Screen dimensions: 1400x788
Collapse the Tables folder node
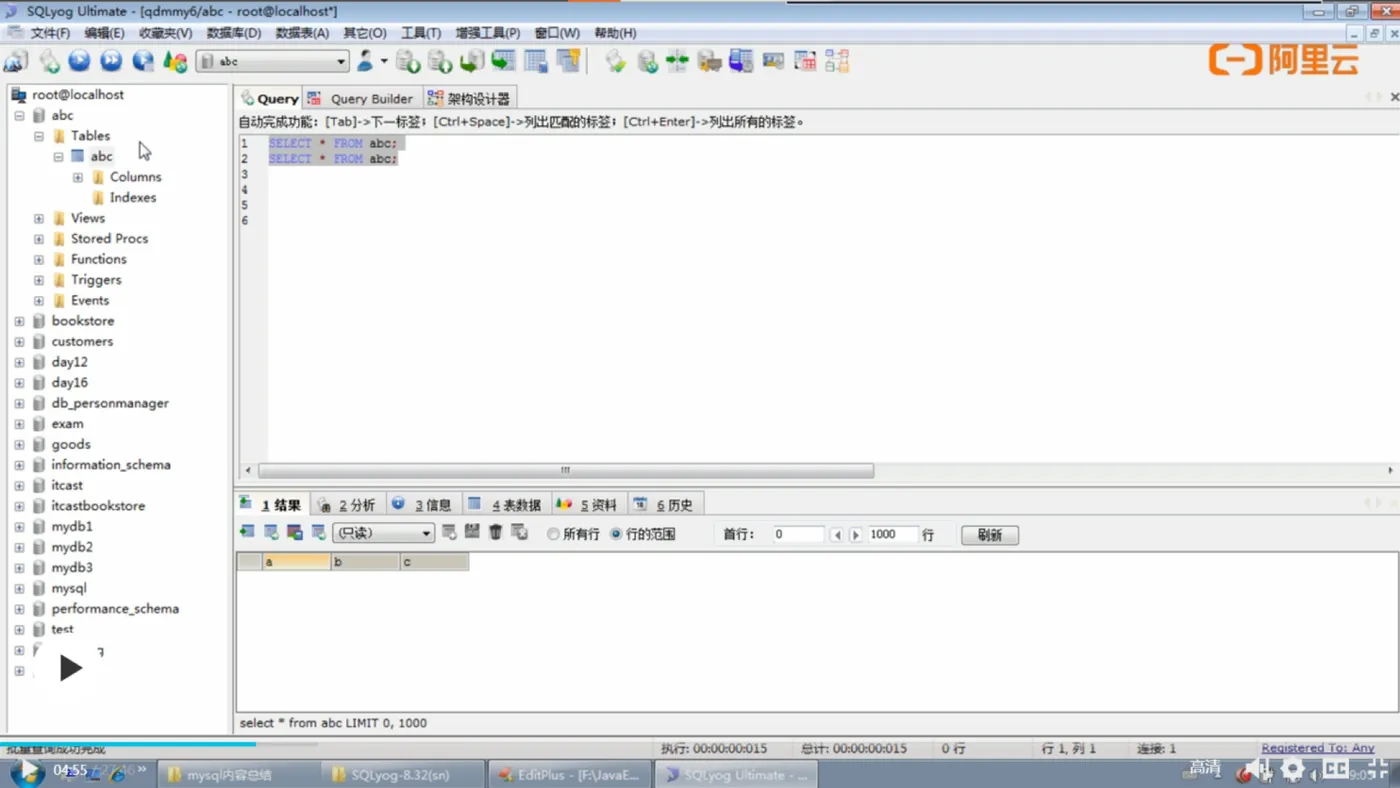(39, 136)
